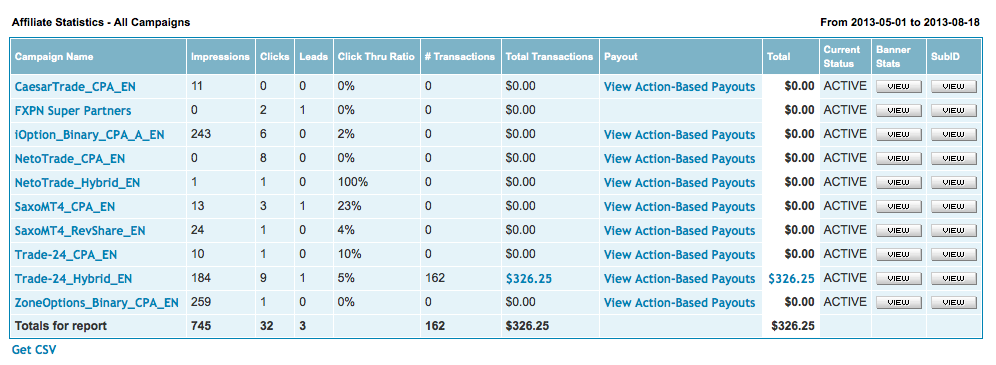View Action-Based Payouts for iOption_Binary_CPA_A_EN

tap(679, 135)
